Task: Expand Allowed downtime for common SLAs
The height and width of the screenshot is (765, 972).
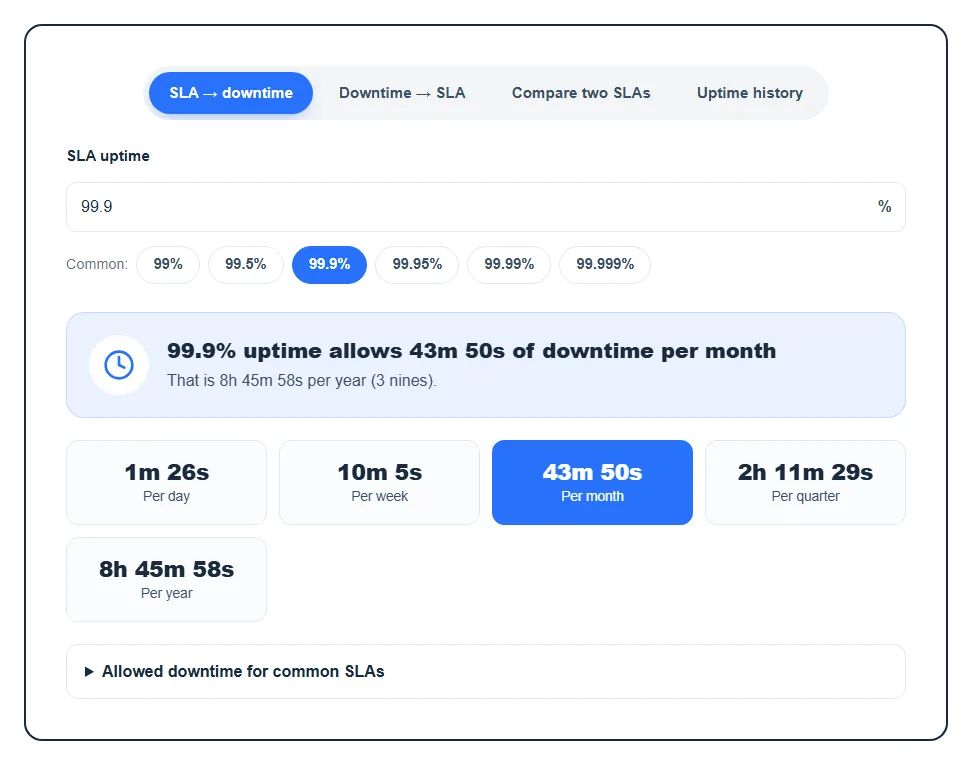Action: click(485, 672)
